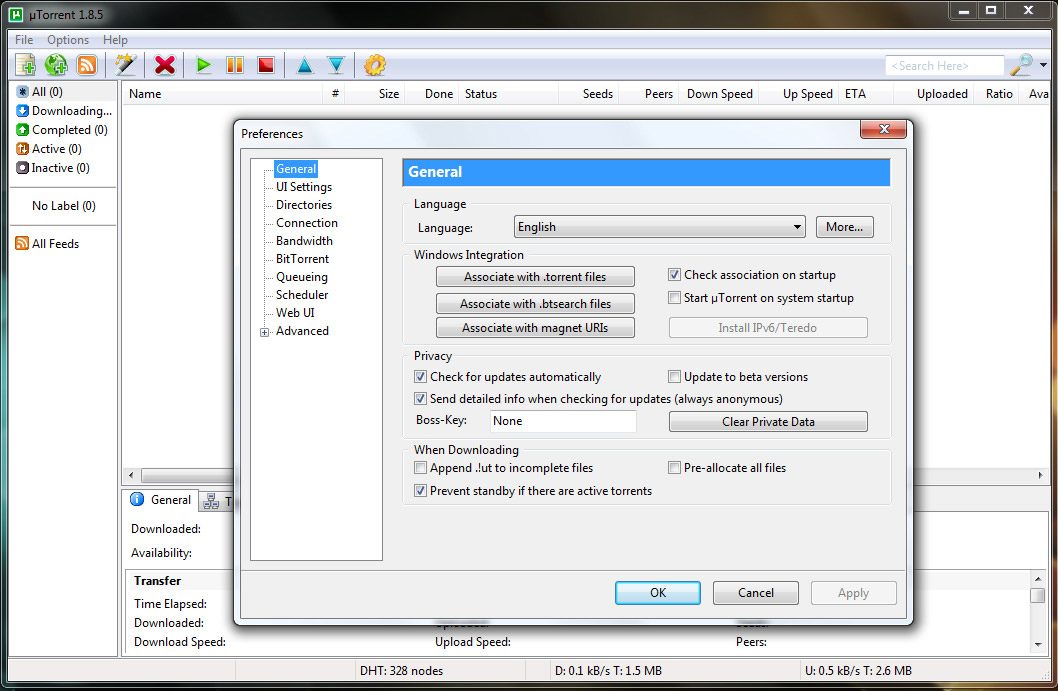Select the Active (0) category
Image resolution: width=1058 pixels, height=691 pixels.
[49, 148]
